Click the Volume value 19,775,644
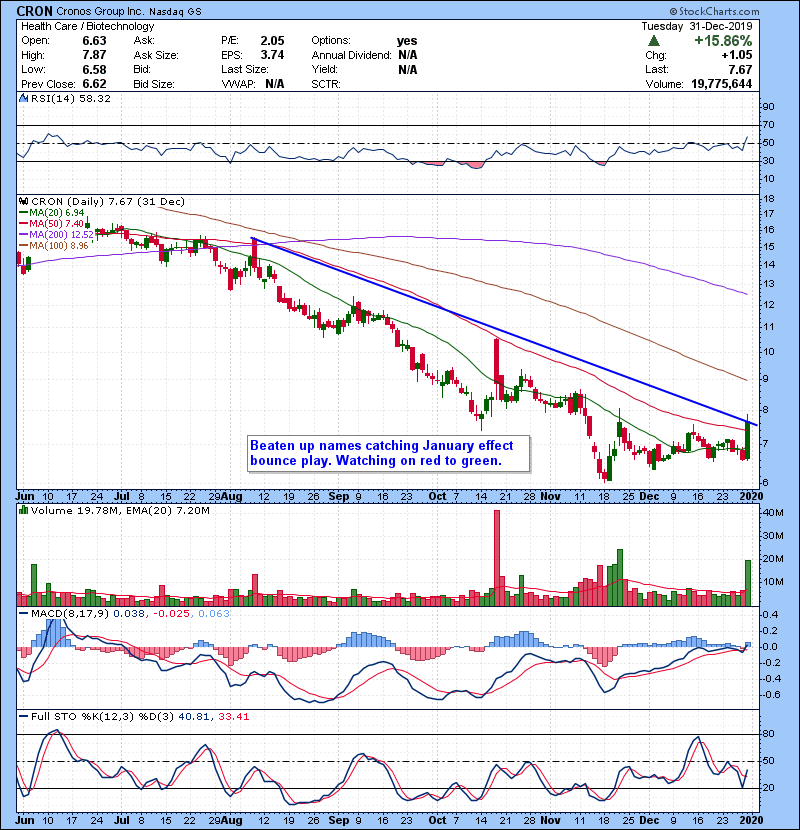 [x=722, y=84]
